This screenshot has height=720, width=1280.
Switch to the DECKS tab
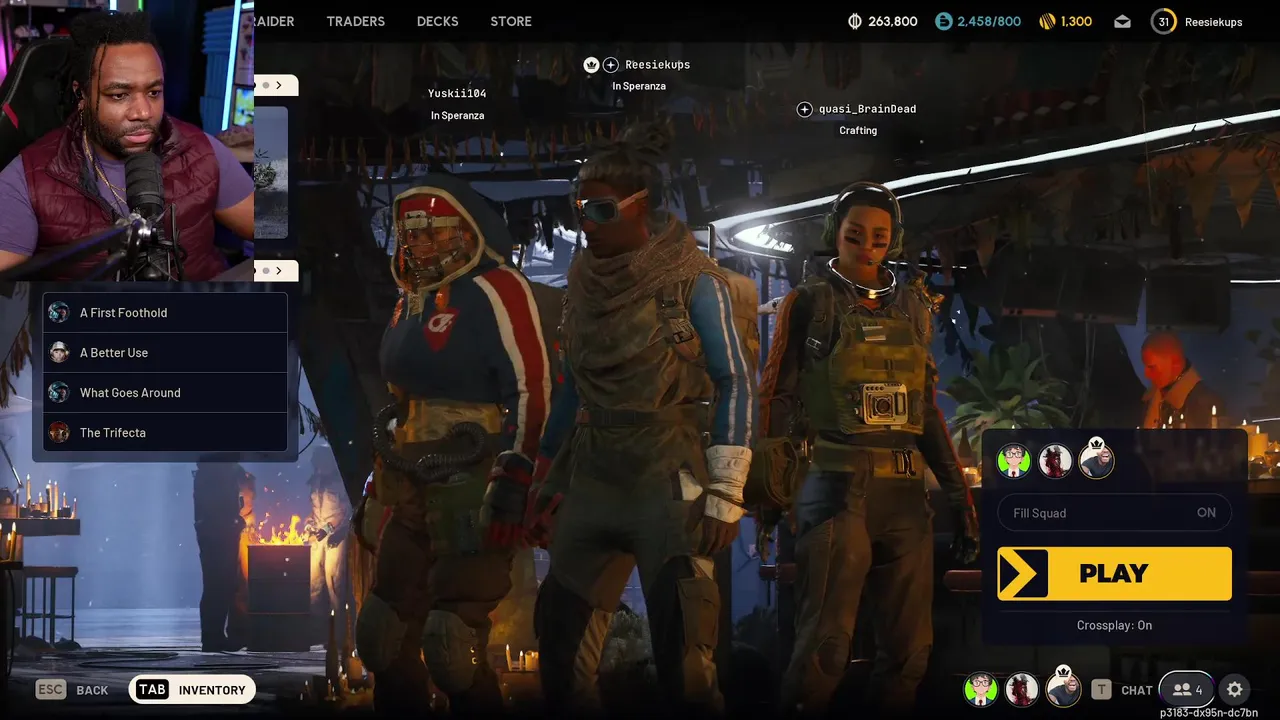pyautogui.click(x=437, y=21)
